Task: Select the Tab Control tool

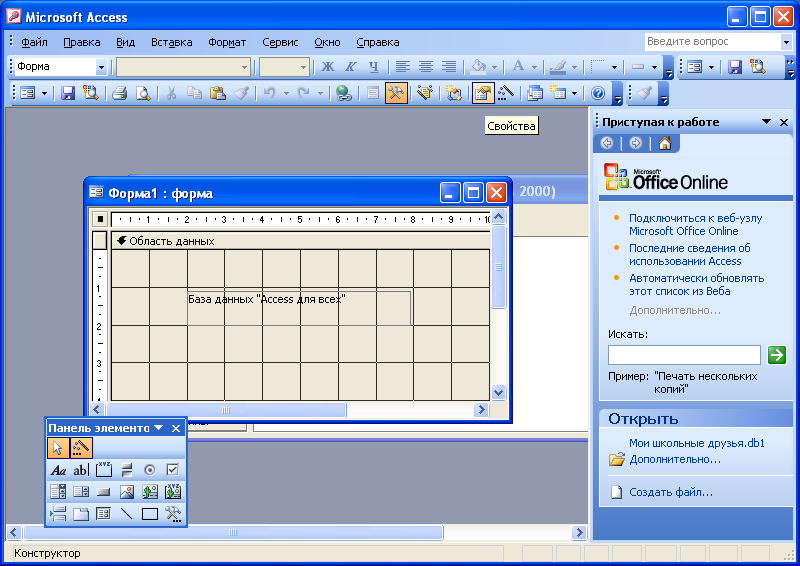Action: [81, 513]
